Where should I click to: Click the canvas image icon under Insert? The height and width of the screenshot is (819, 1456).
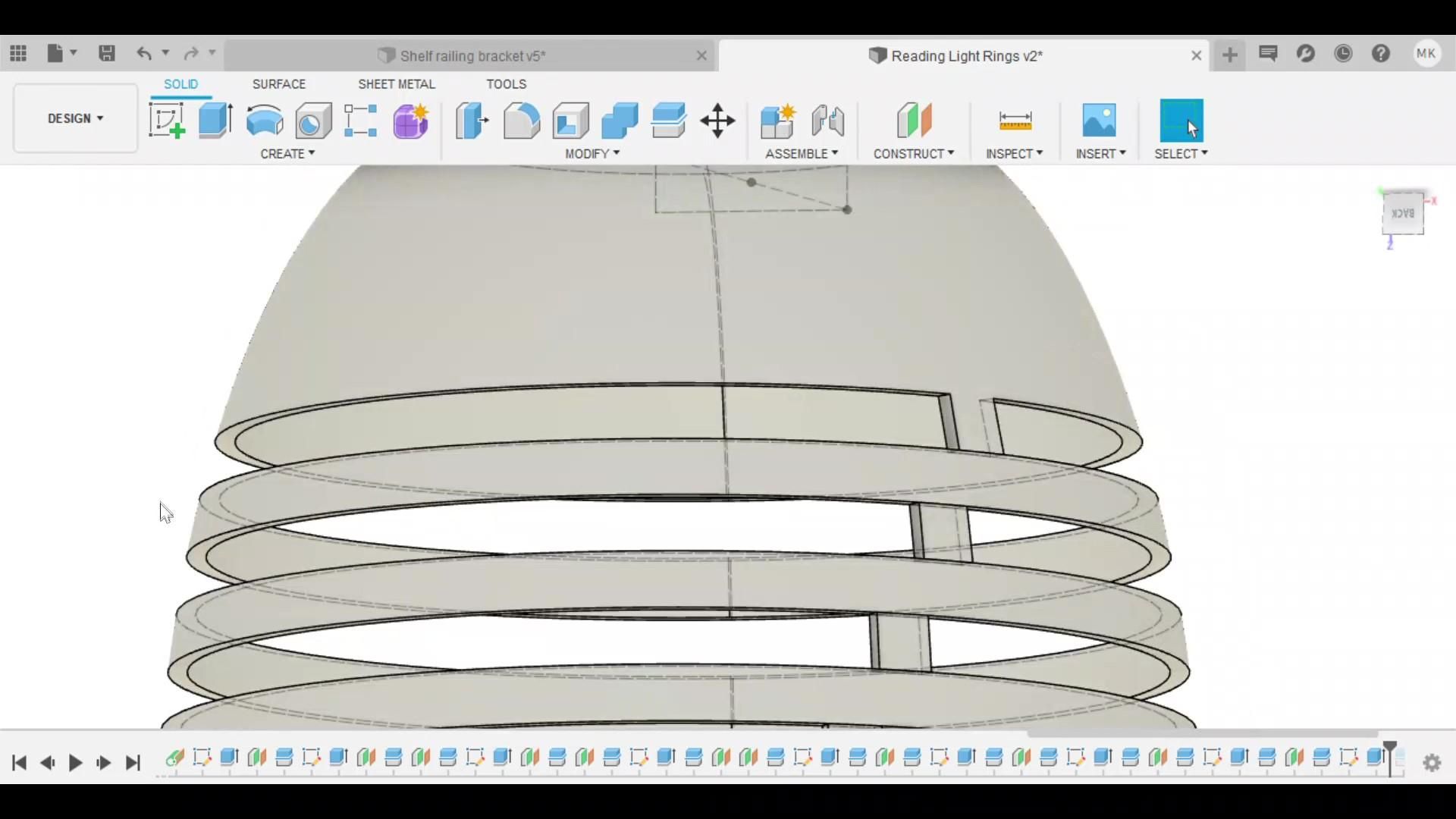(x=1099, y=120)
